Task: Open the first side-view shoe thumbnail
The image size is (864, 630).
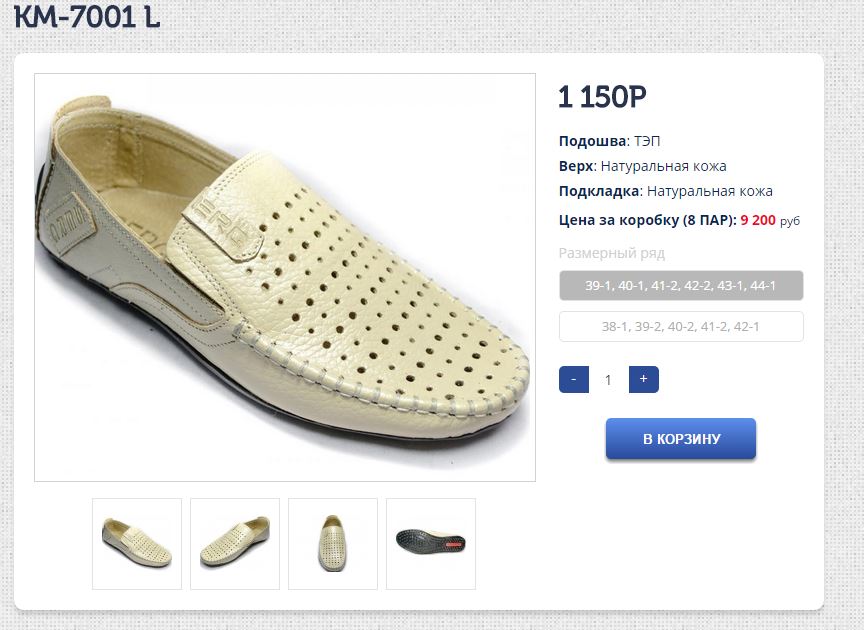Action: tap(137, 543)
